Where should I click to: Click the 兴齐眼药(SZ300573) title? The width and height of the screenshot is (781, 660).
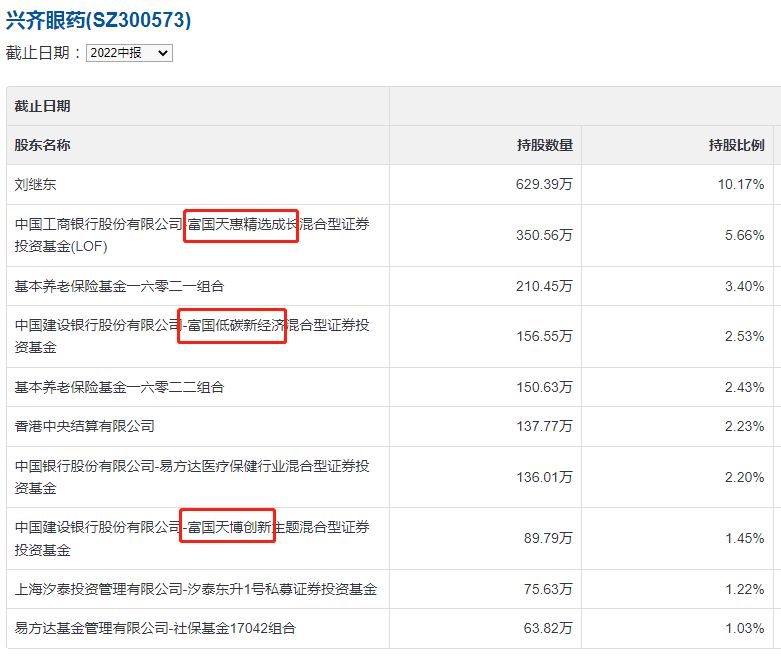98,20
